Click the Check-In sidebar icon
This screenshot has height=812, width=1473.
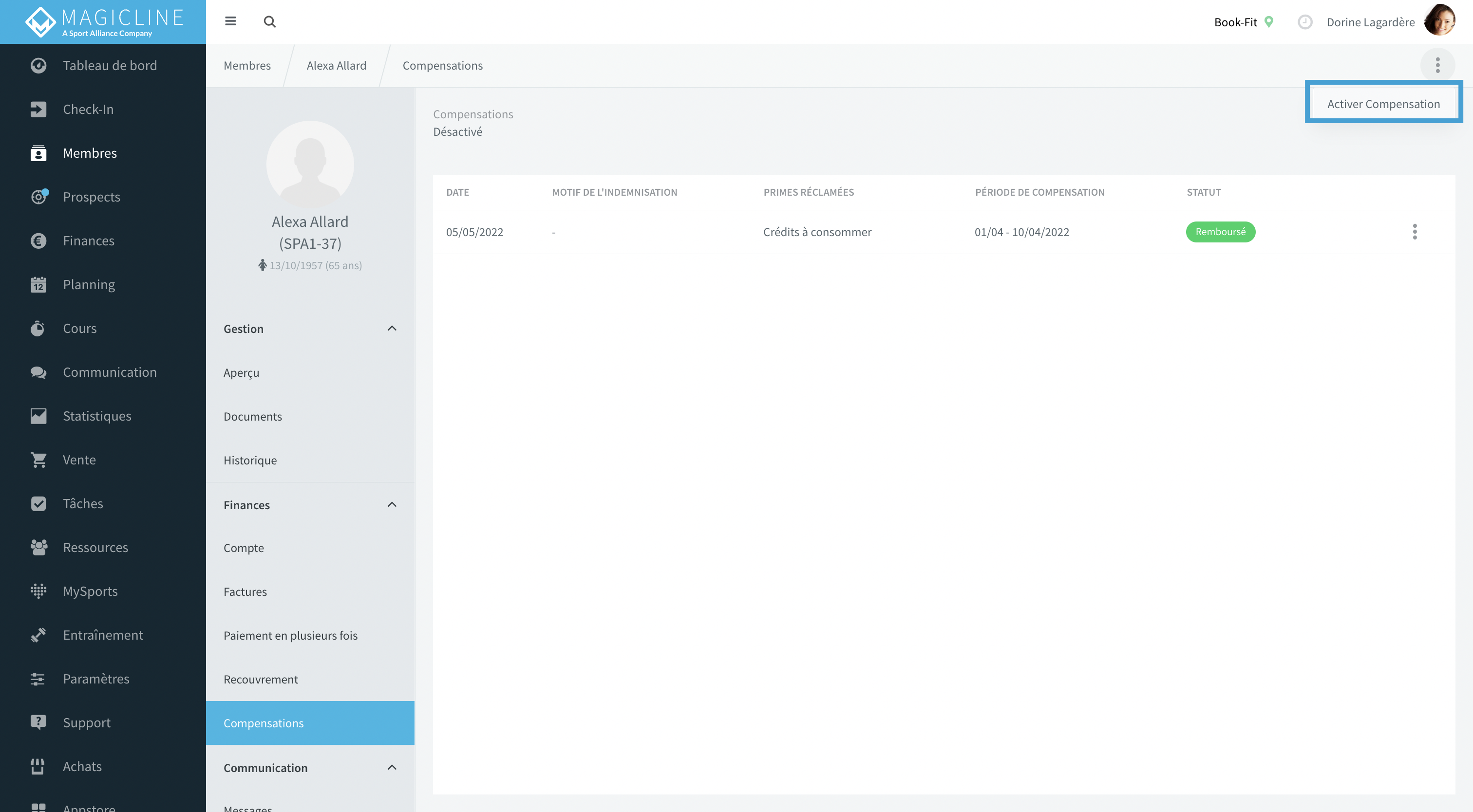(38, 109)
